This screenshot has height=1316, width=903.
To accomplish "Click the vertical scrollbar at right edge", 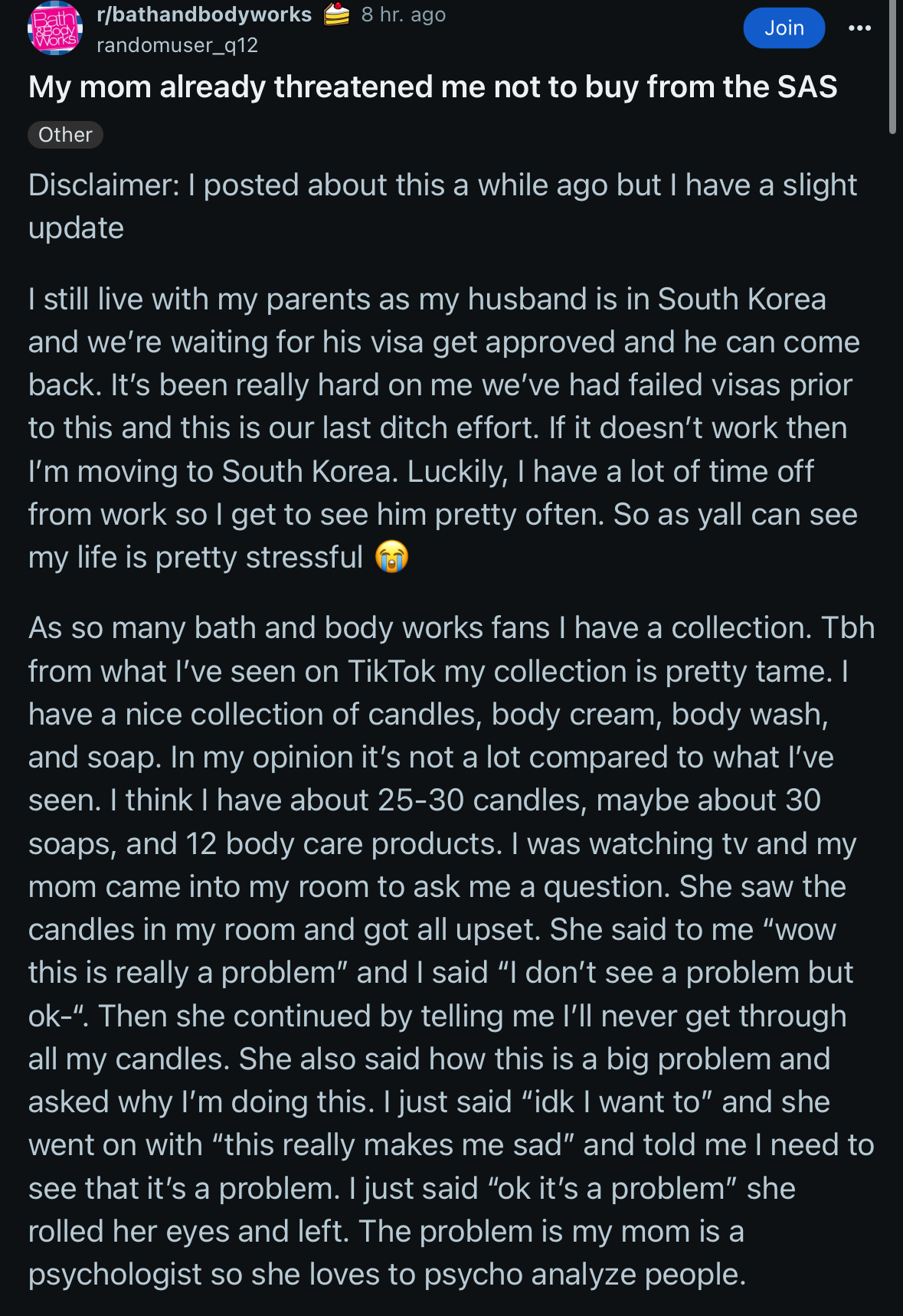I will 892,67.
